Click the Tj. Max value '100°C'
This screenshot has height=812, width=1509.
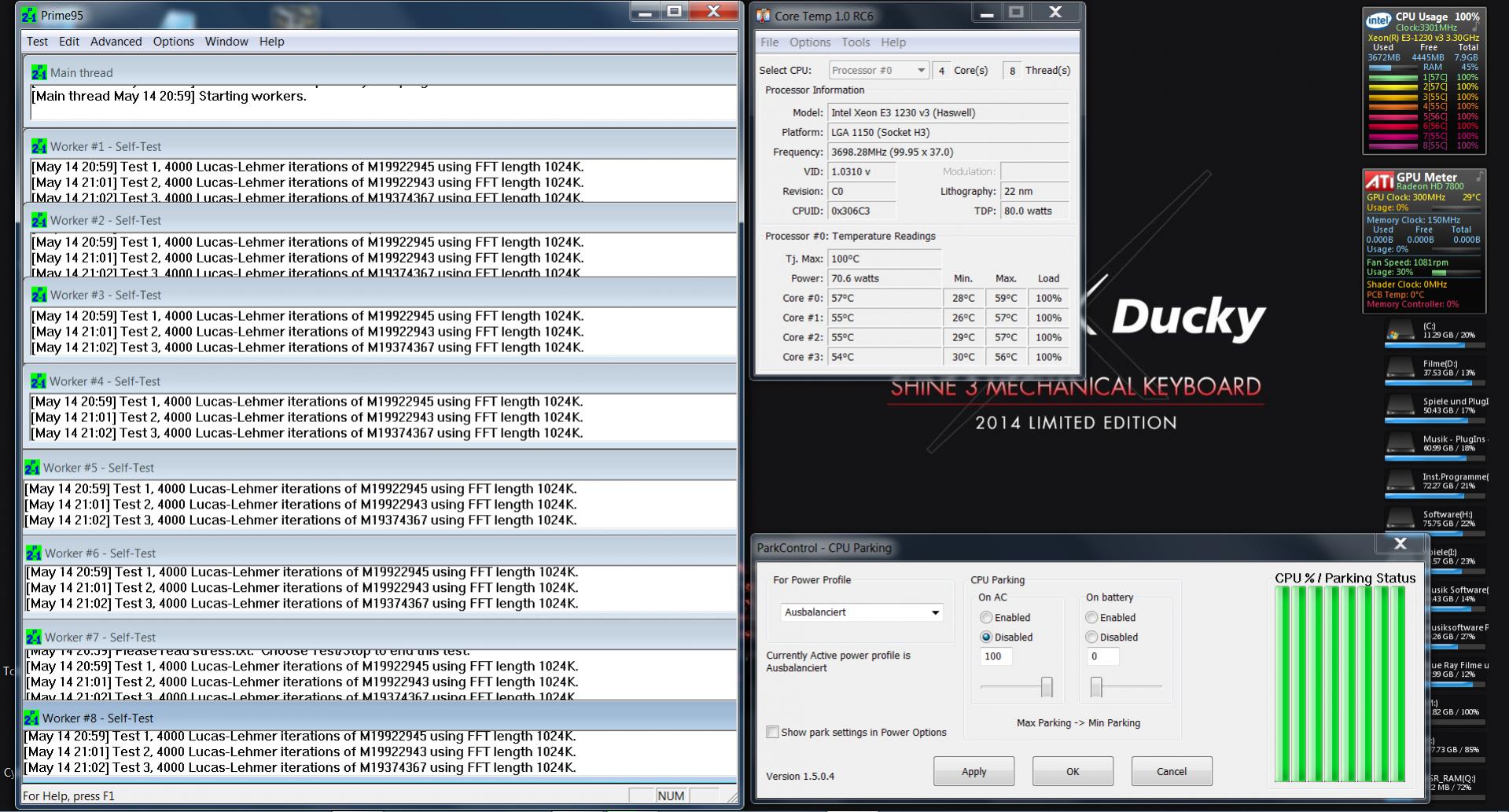pos(885,259)
